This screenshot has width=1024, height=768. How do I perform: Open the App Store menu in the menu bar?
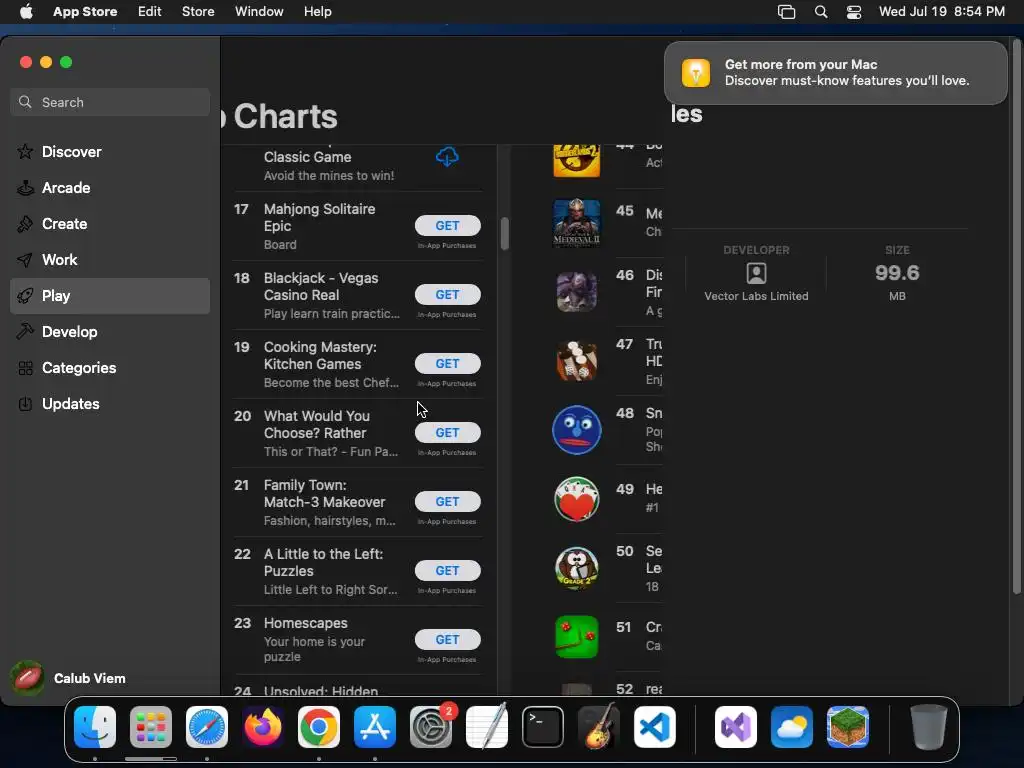85,11
